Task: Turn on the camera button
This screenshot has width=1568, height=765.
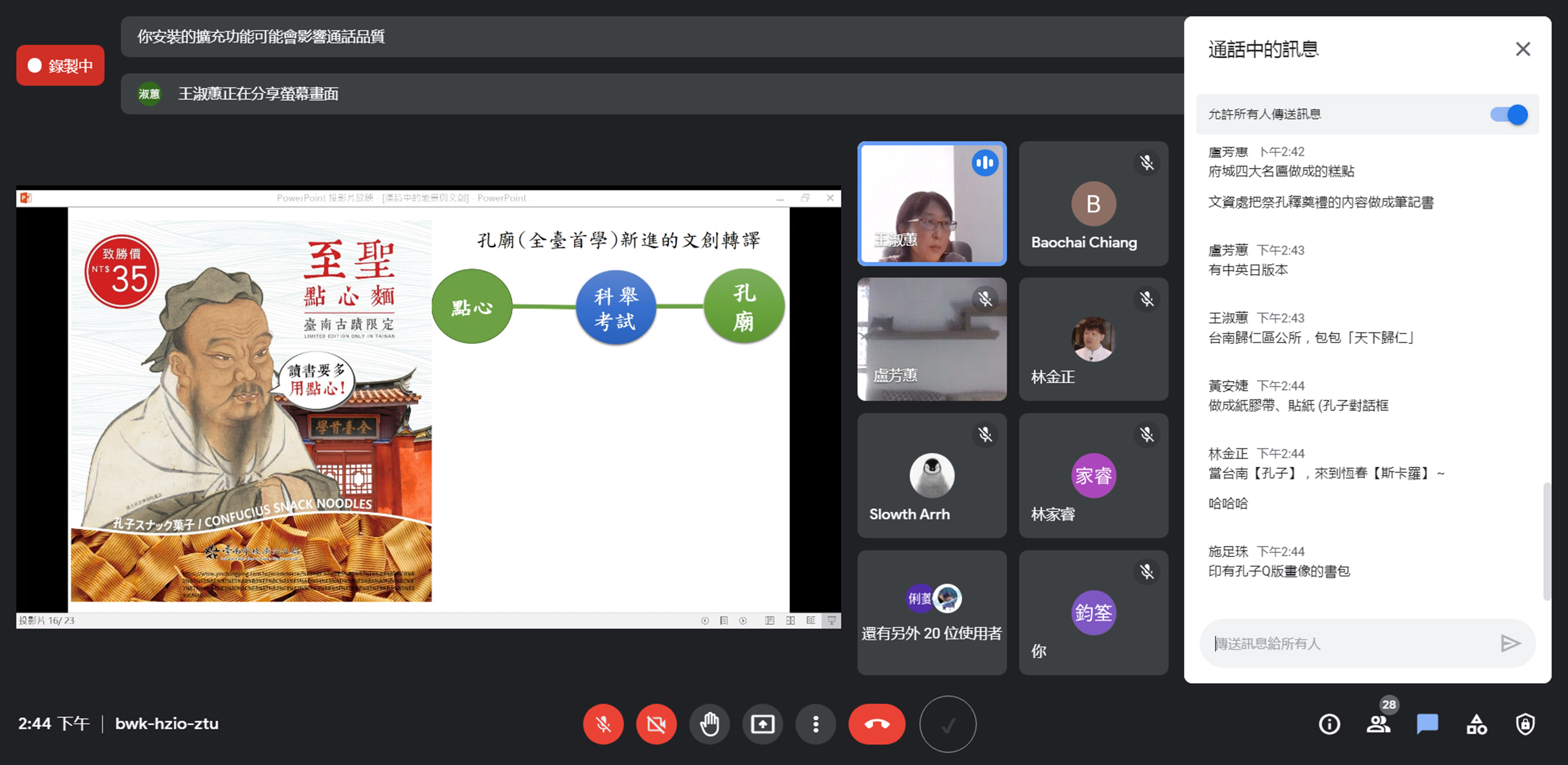Action: pyautogui.click(x=655, y=724)
